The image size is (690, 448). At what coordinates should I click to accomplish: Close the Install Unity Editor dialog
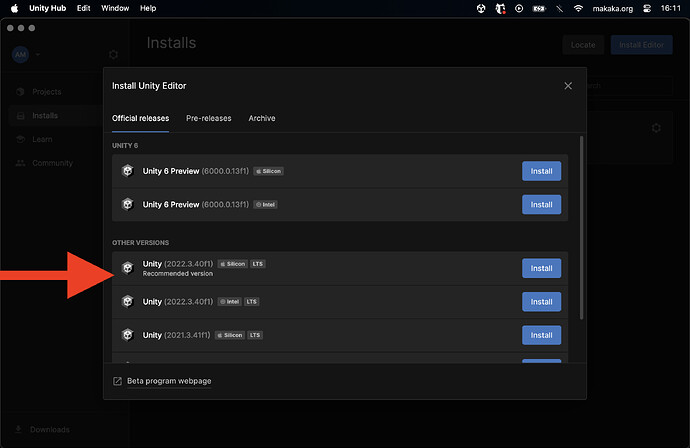(x=568, y=86)
